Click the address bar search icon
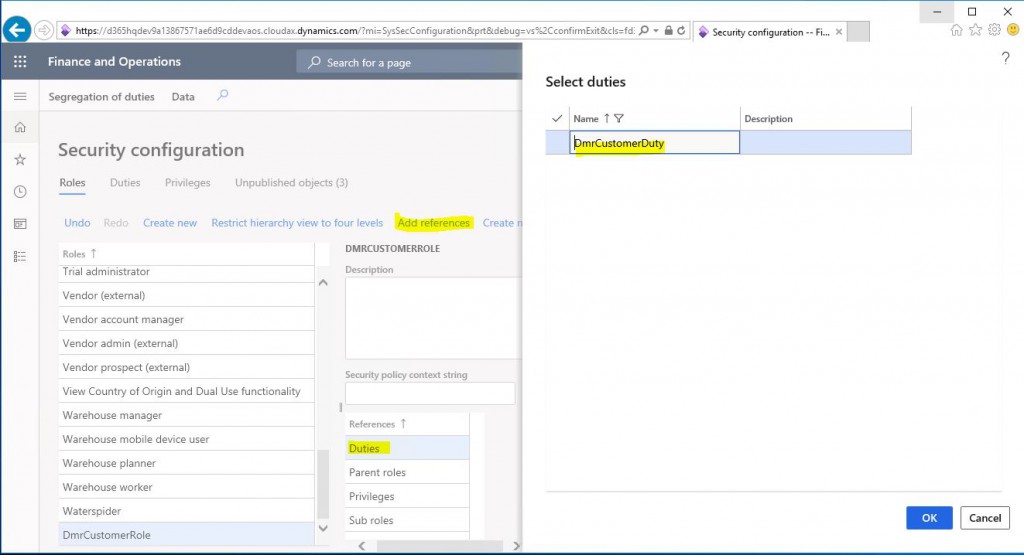The width and height of the screenshot is (1024, 555). pos(644,30)
